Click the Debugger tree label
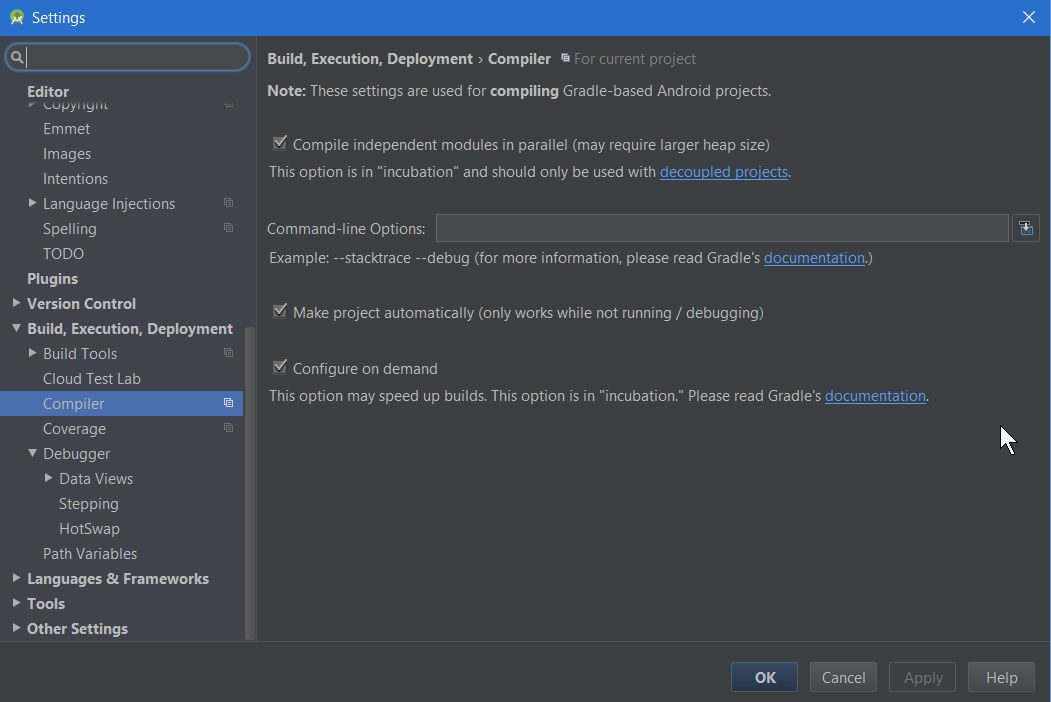The height and width of the screenshot is (702, 1051). pos(76,454)
